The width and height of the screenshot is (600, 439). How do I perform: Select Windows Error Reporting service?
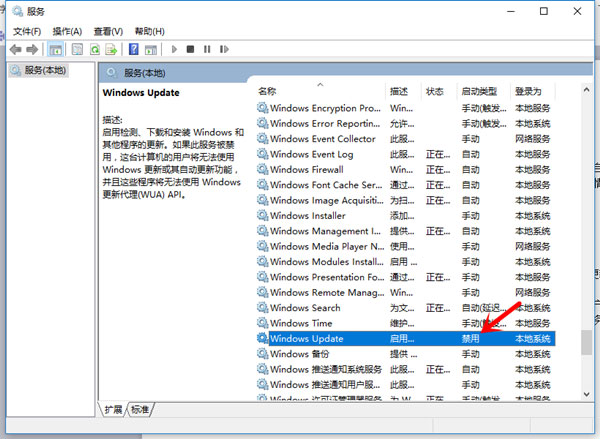(406, 124)
